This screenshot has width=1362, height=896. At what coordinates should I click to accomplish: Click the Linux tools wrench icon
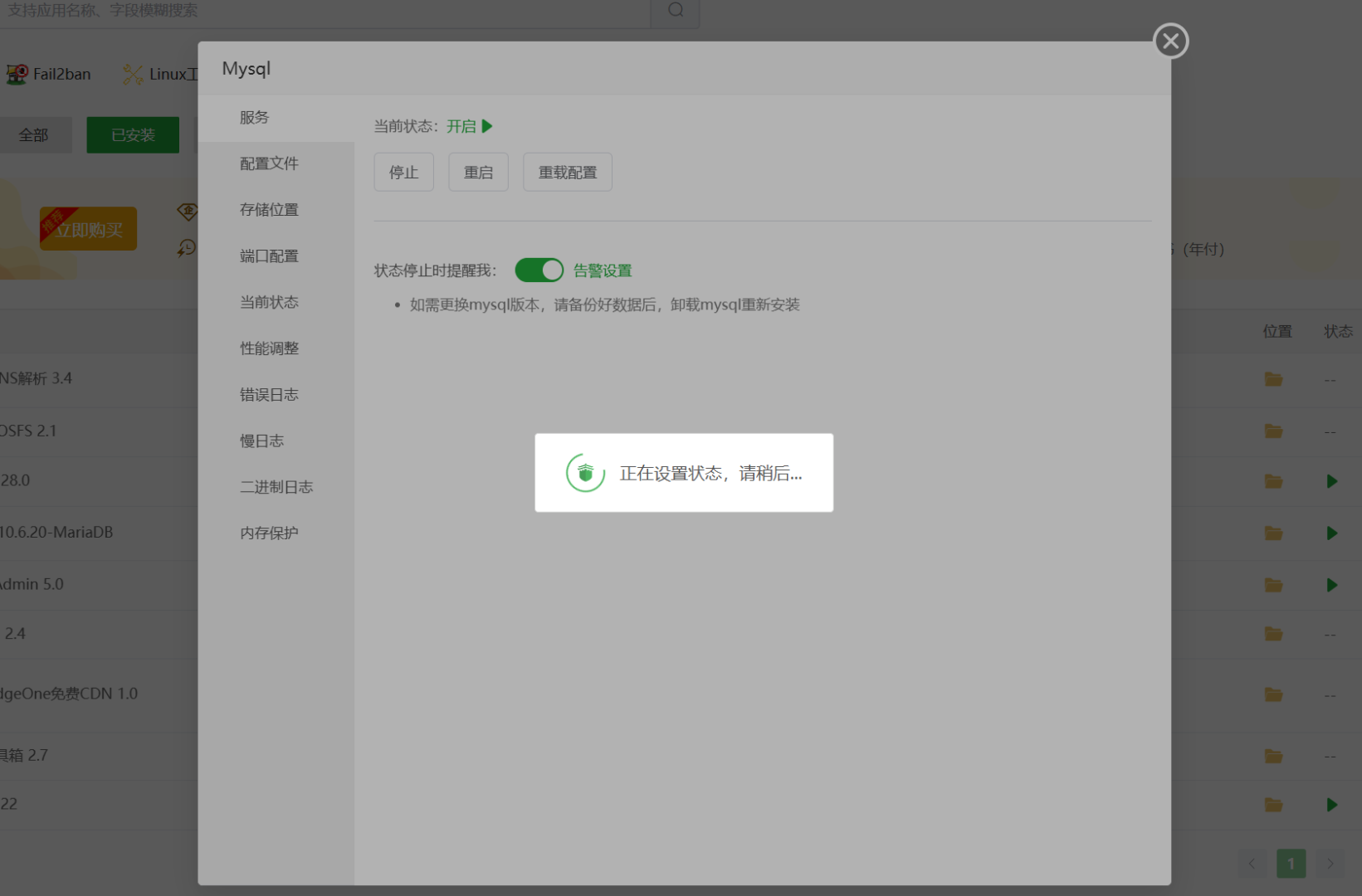tap(133, 74)
